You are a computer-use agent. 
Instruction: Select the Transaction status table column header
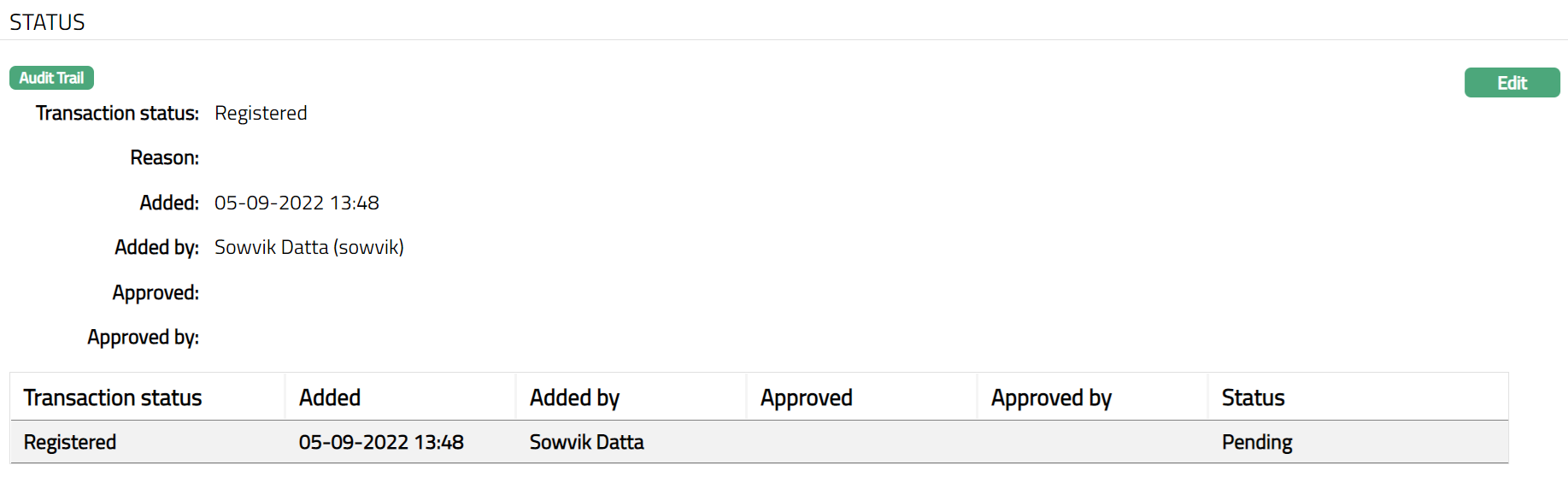[x=113, y=397]
